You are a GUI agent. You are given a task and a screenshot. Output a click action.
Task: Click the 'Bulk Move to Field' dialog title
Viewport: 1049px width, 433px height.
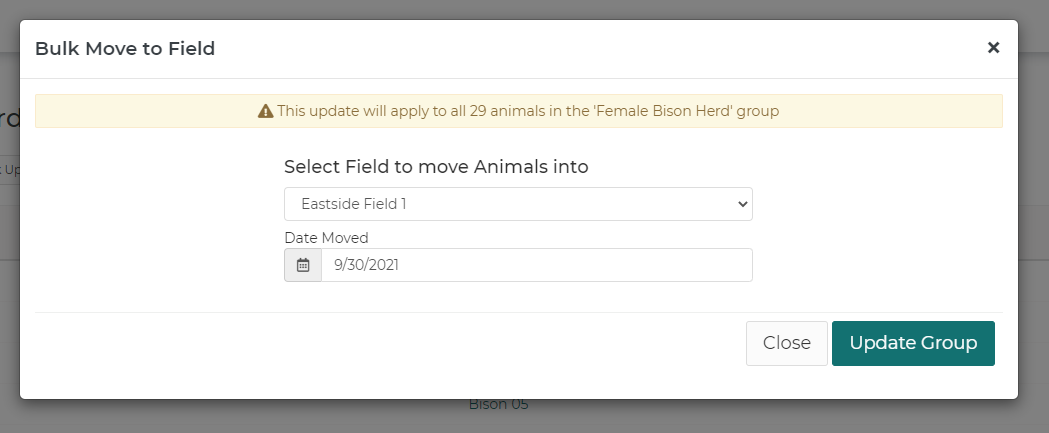click(125, 48)
